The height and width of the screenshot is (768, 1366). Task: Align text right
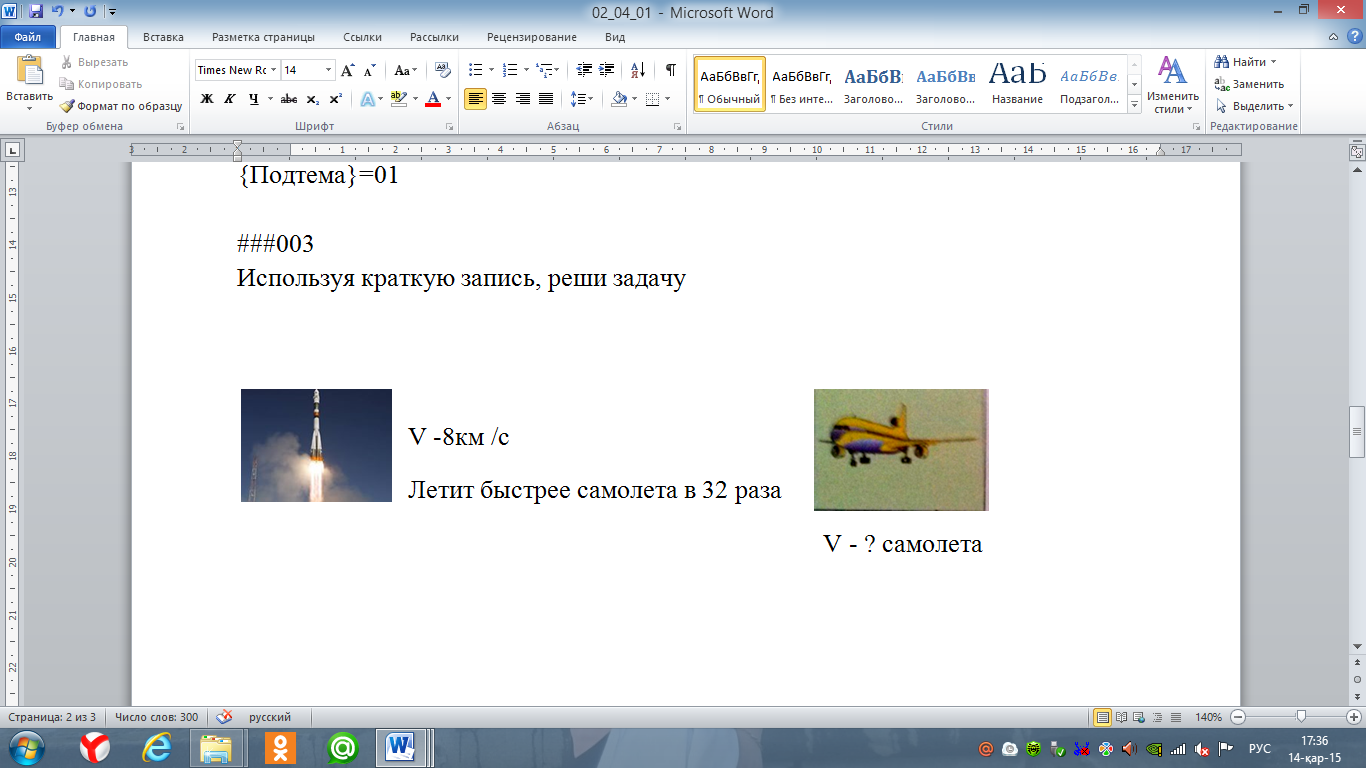tap(522, 98)
